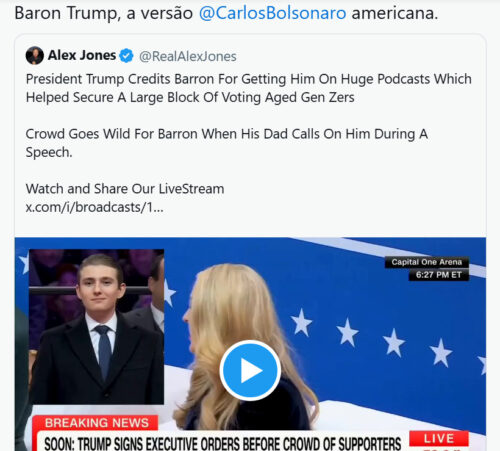Click the BREAKING NEWS banner
Image resolution: width=500 pixels, height=451 pixels.
coord(96,423)
